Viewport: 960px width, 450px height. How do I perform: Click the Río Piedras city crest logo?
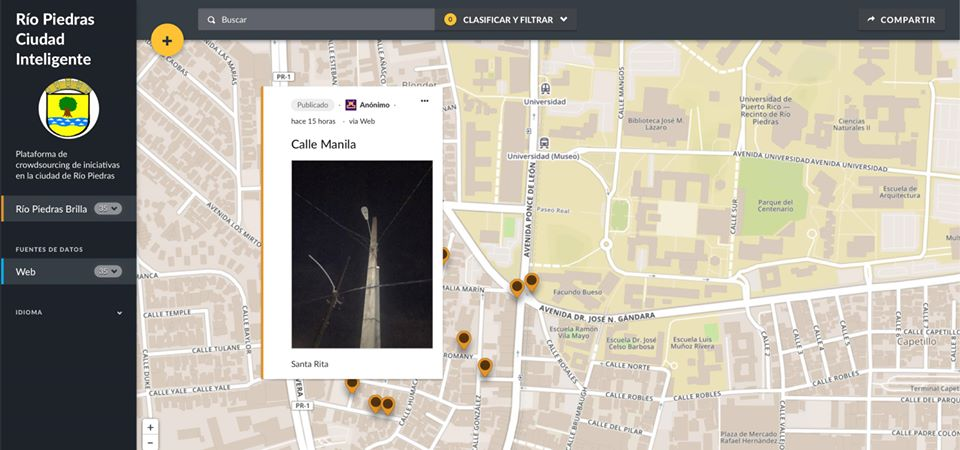click(x=69, y=108)
